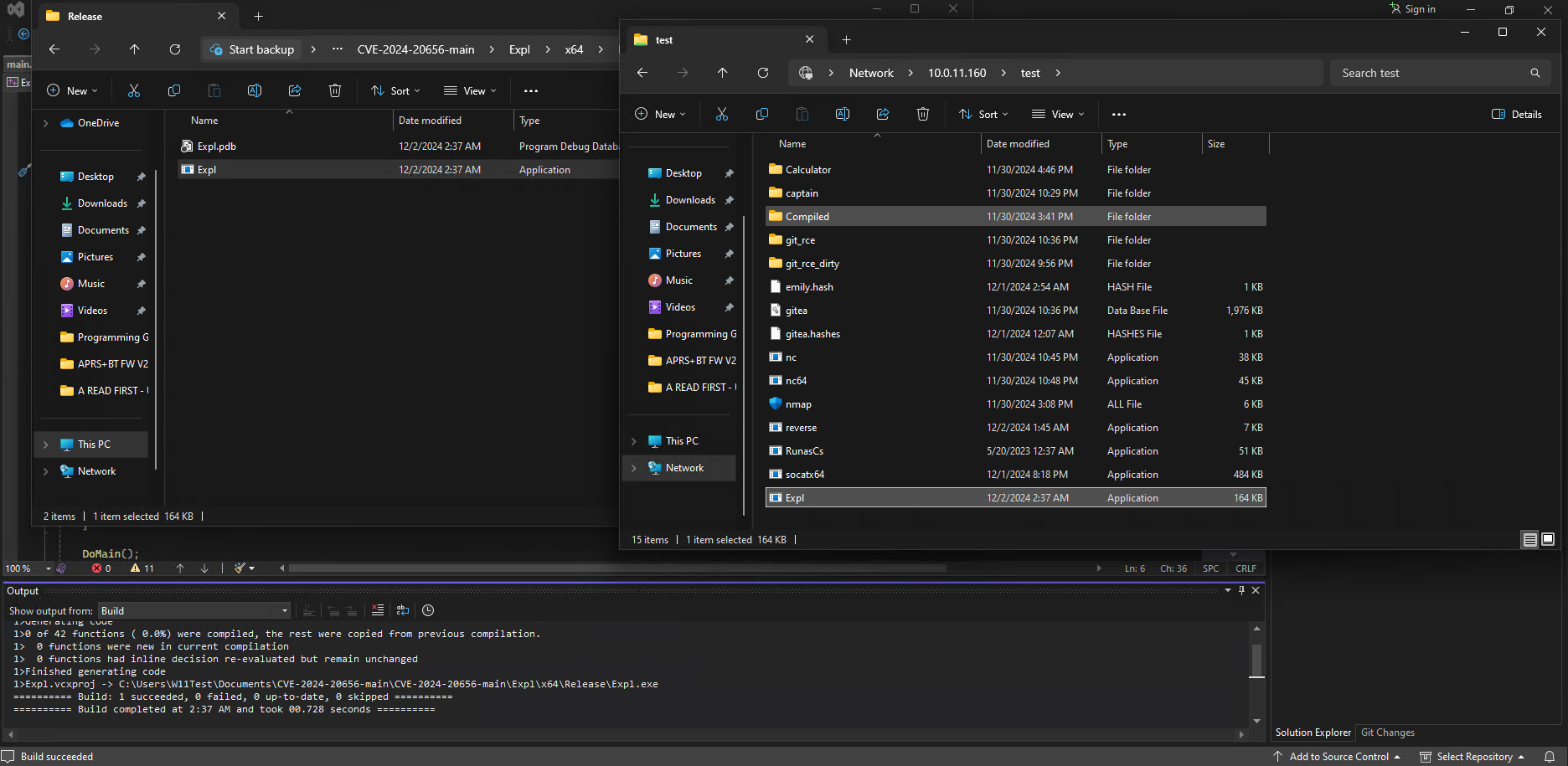The height and width of the screenshot is (766, 1568).
Task: Open Sort dropdown in Release window
Action: click(x=395, y=90)
